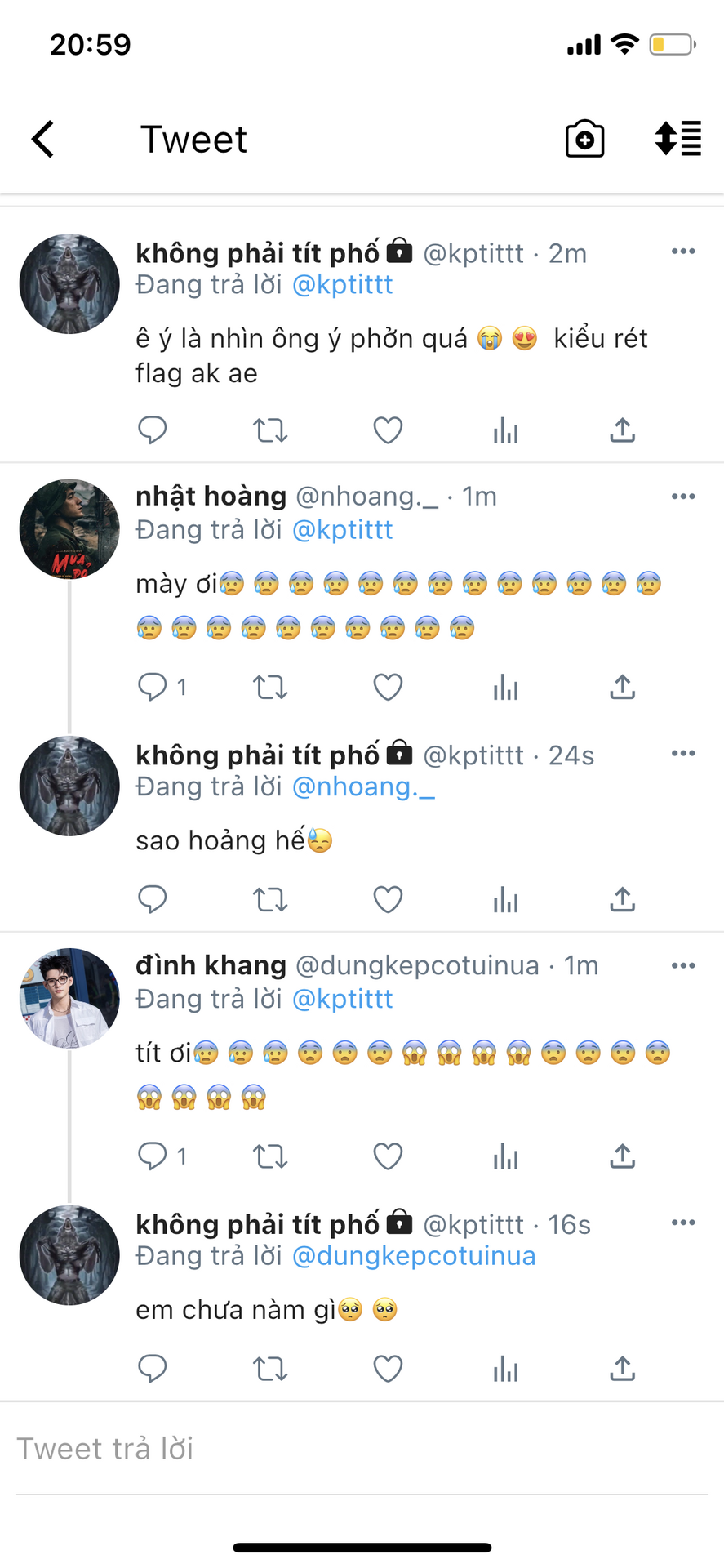724x1568 pixels.
Task: Reply to nhật hoàng's 'mày ơi' tweet
Action: click(153, 687)
